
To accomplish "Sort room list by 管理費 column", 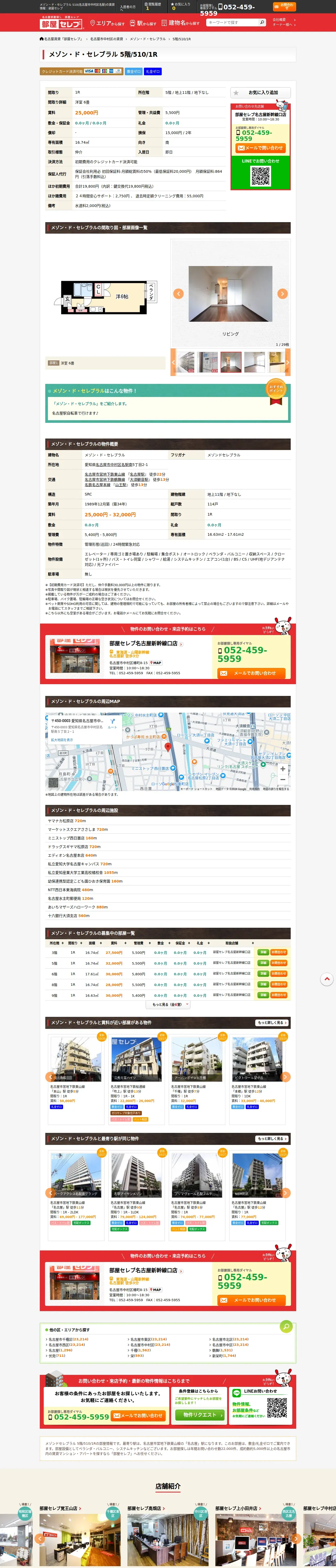I will 140,943.
